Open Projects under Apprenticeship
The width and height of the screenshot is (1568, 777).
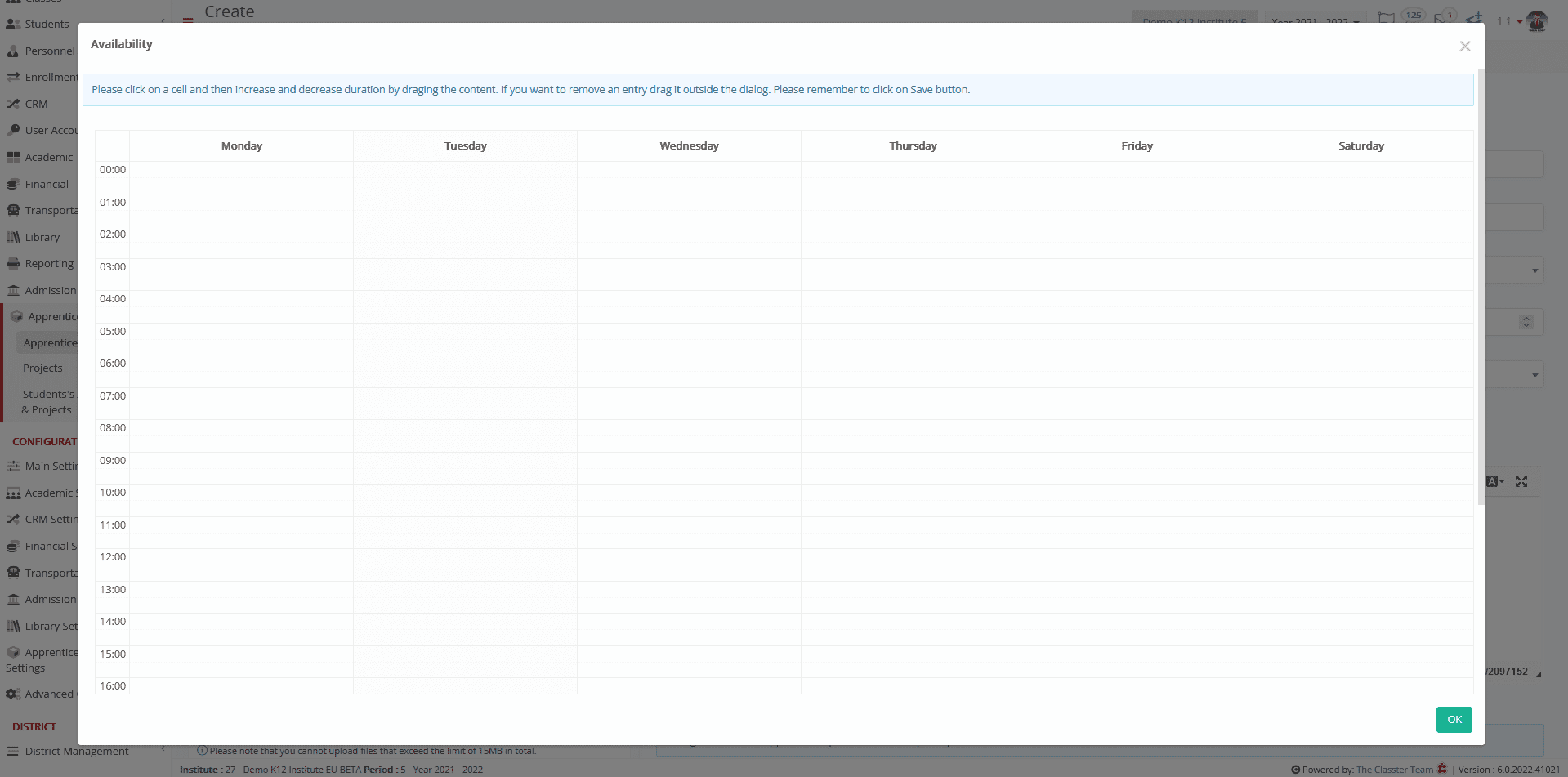[42, 368]
